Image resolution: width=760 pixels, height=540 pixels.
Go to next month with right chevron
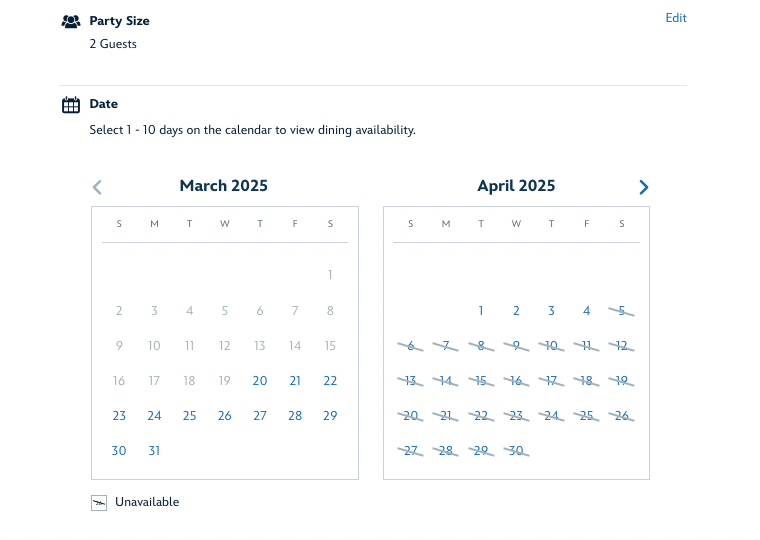pyautogui.click(x=643, y=187)
